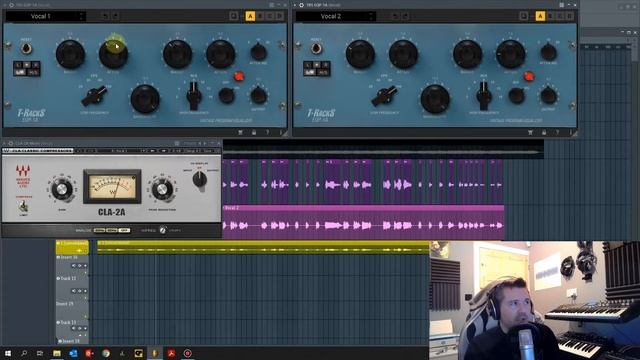Redo change in Vocal 2 EQ
Viewport: 640px width, 360px height.
point(405,16)
